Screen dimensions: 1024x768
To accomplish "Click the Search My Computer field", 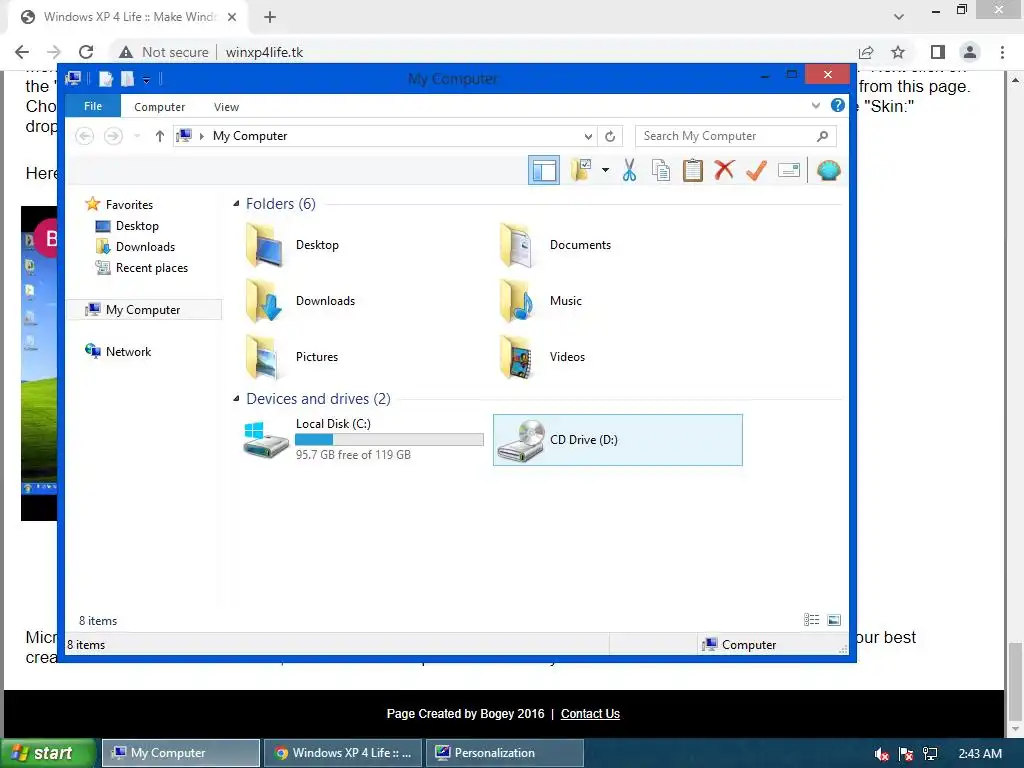I will pyautogui.click(x=735, y=136).
